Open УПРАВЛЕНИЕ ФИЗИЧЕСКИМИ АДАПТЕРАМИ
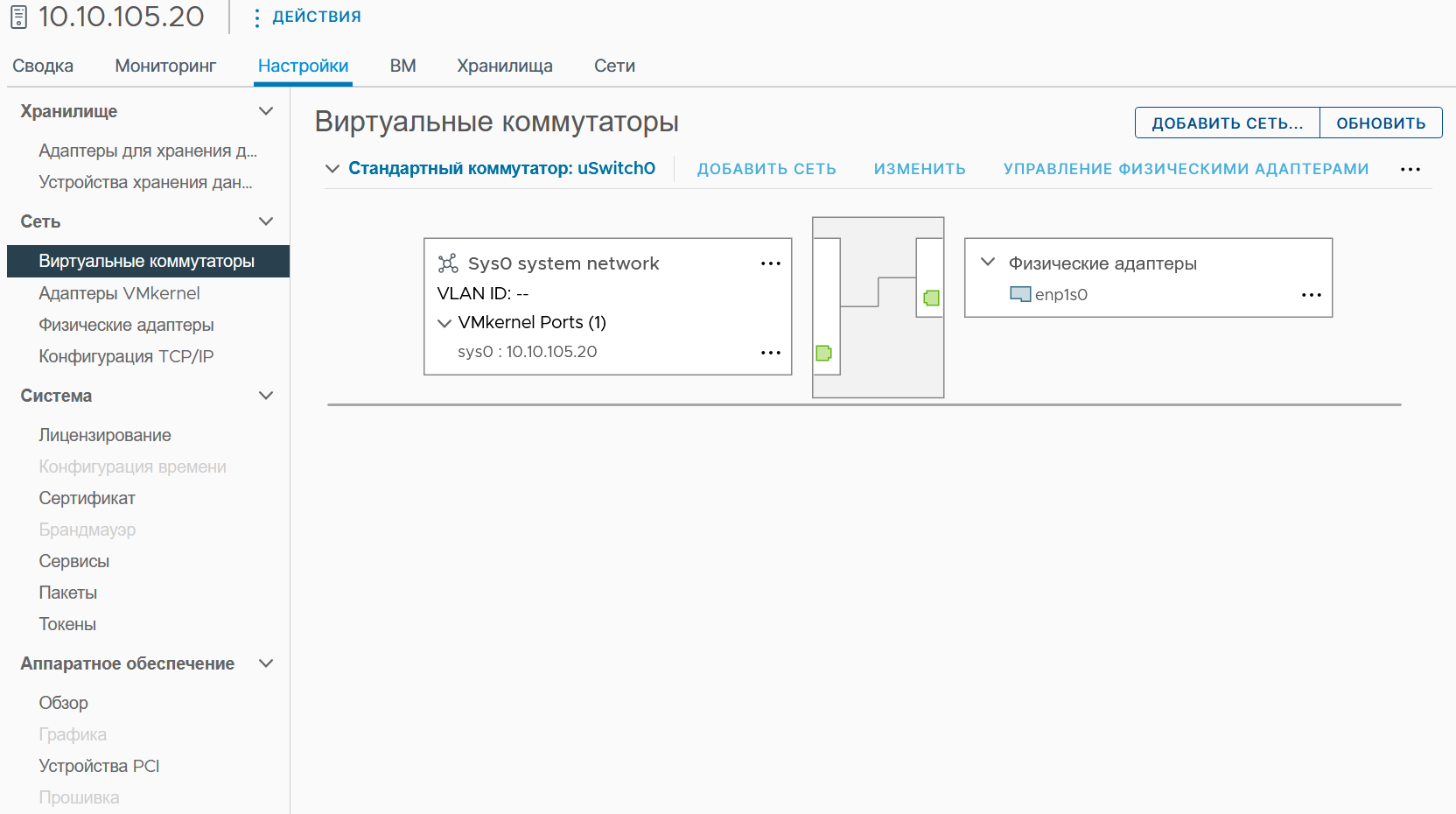This screenshot has height=814, width=1456. [x=1186, y=169]
